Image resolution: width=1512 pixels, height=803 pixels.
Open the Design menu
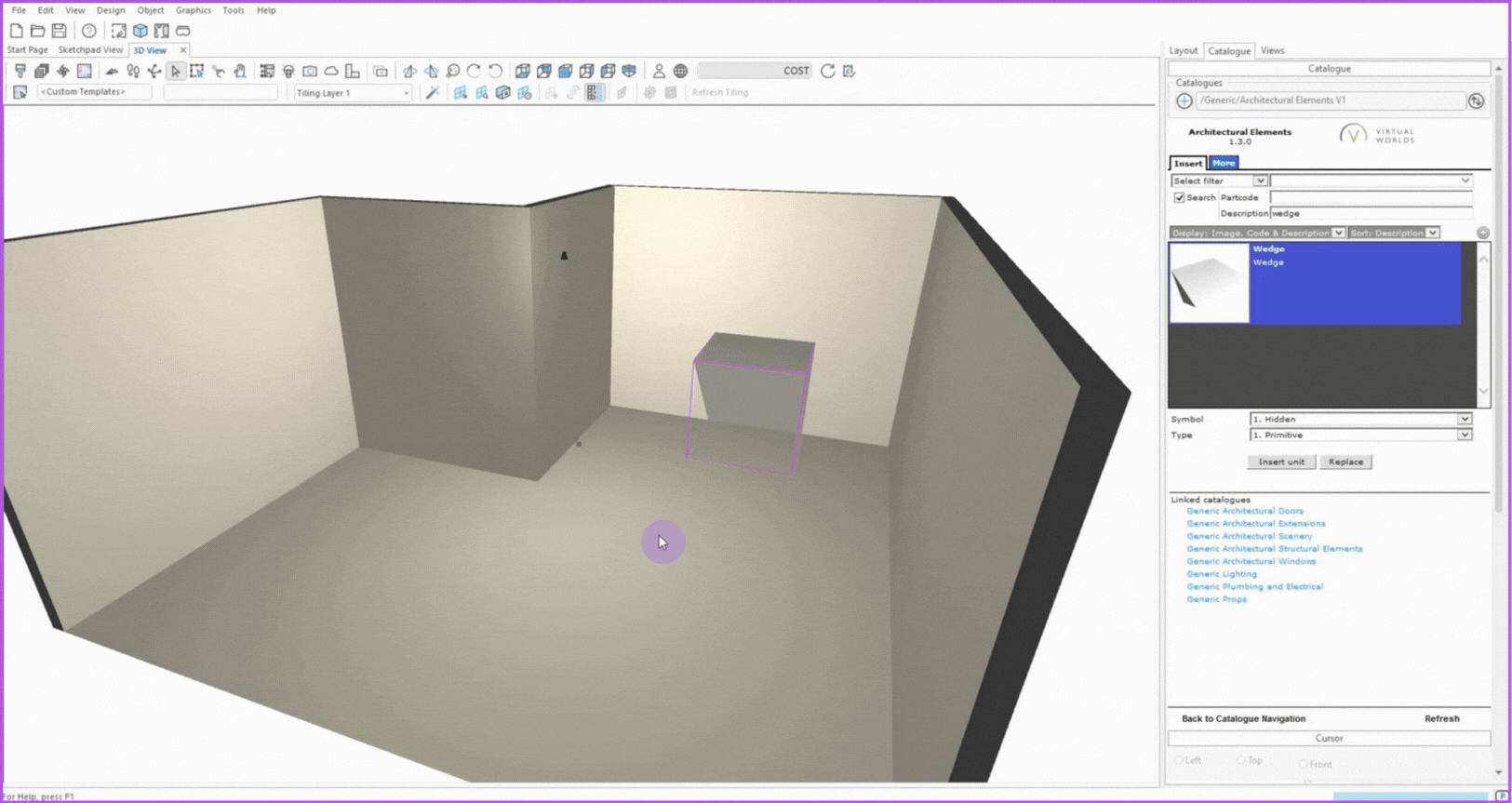coord(111,10)
